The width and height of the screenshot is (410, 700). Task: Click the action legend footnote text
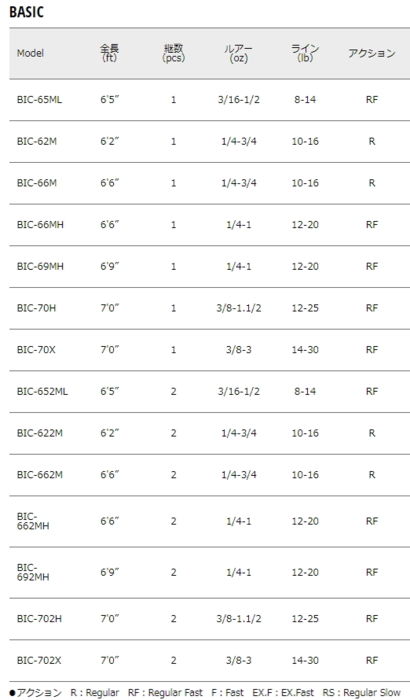(x=205, y=693)
